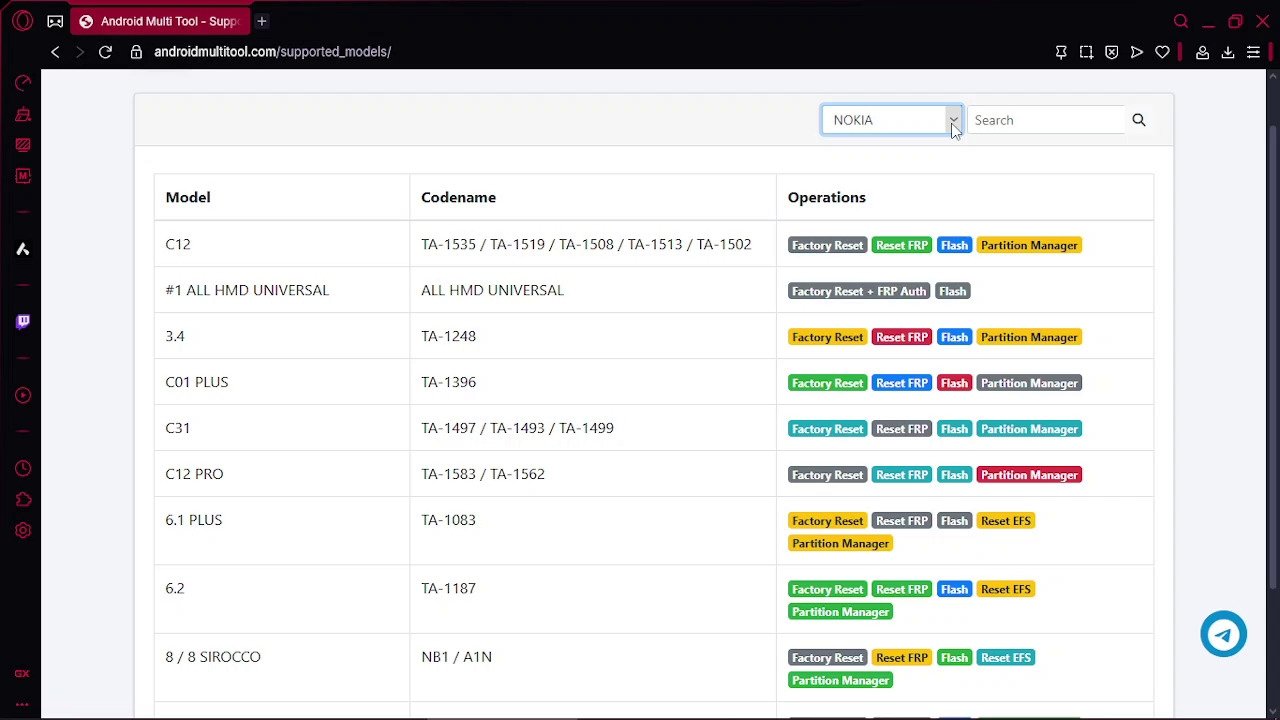Open the ad blocker shield
Screen dimensions: 1280x720
(1111, 52)
